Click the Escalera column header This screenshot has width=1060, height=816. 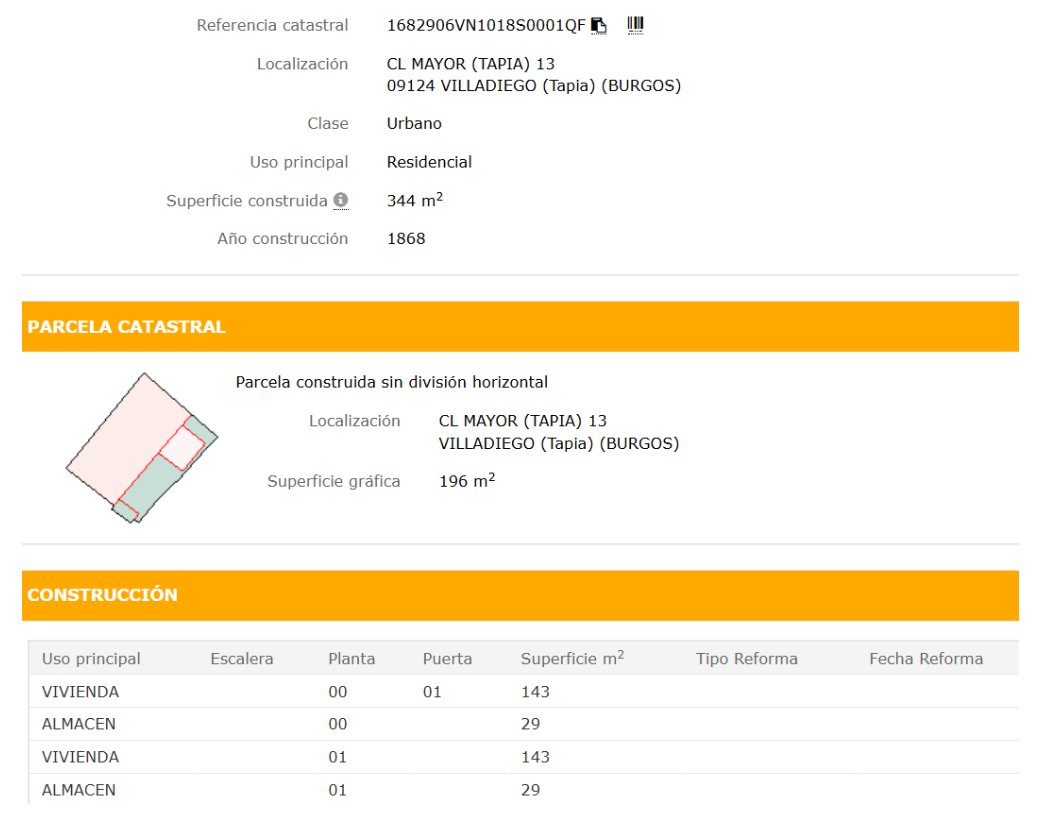pyautogui.click(x=241, y=659)
